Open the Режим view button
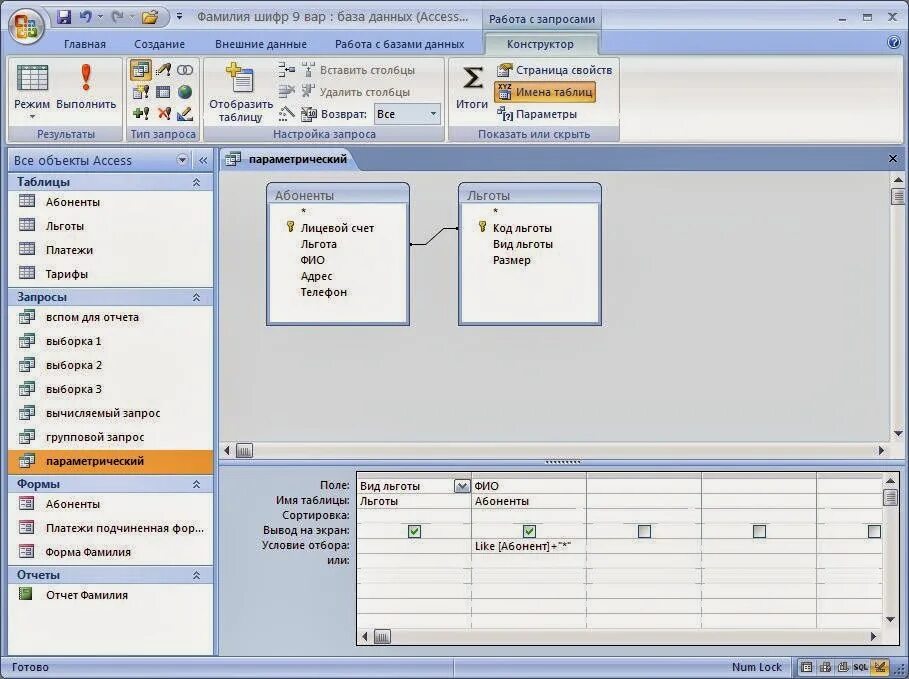The width and height of the screenshot is (909, 679). click(x=32, y=92)
